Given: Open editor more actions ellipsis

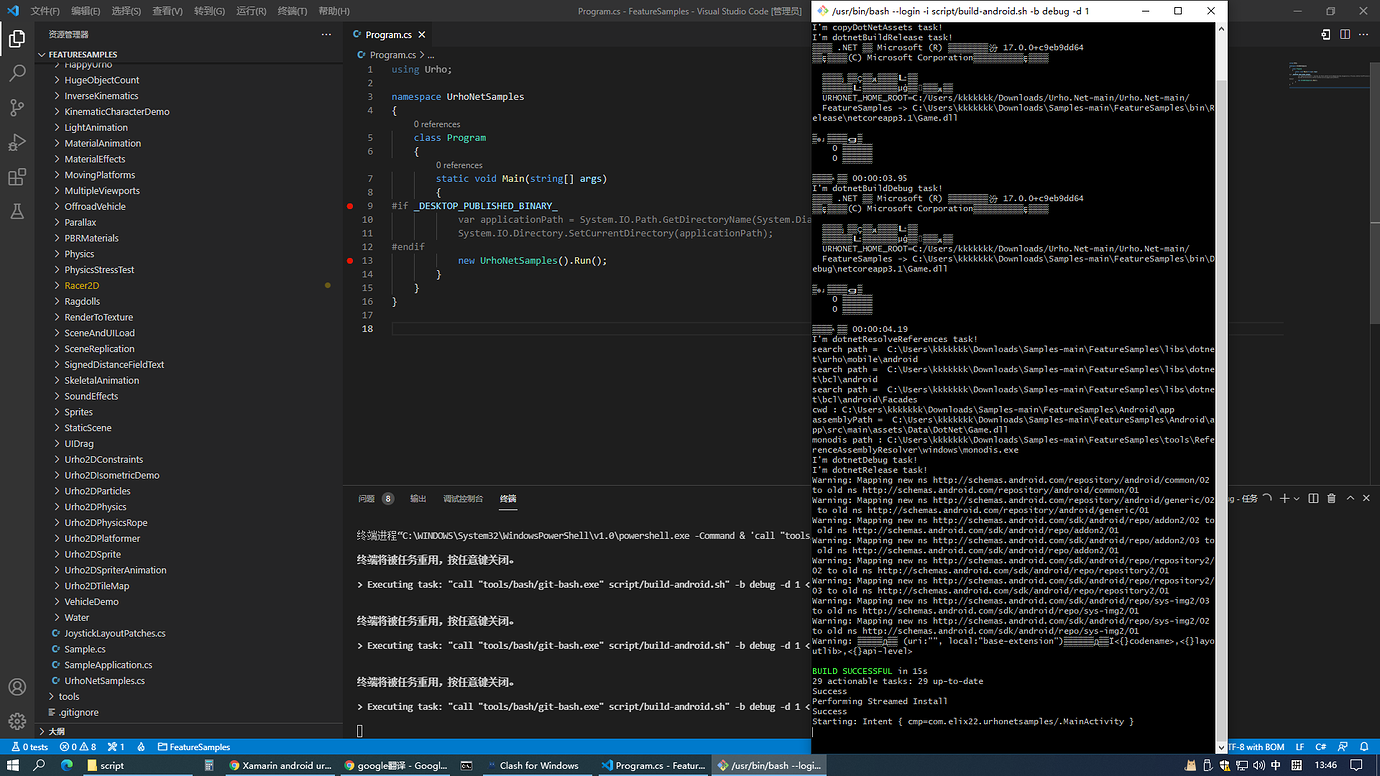Looking at the screenshot, I should [x=1362, y=34].
